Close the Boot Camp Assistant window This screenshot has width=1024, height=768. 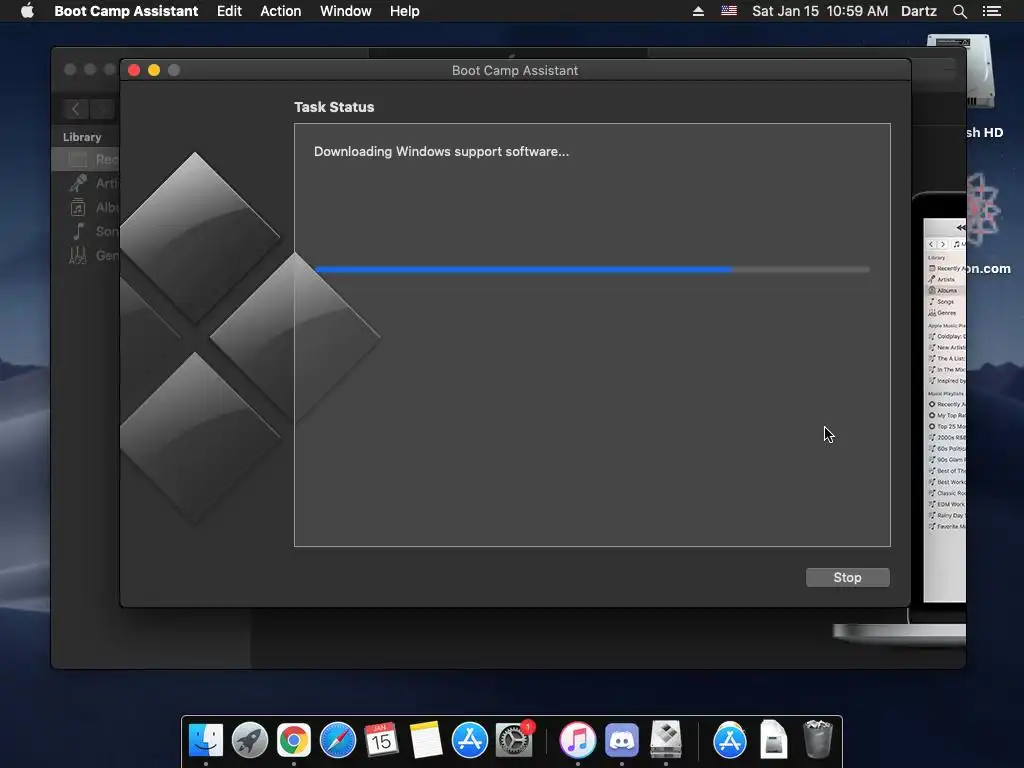click(x=134, y=70)
